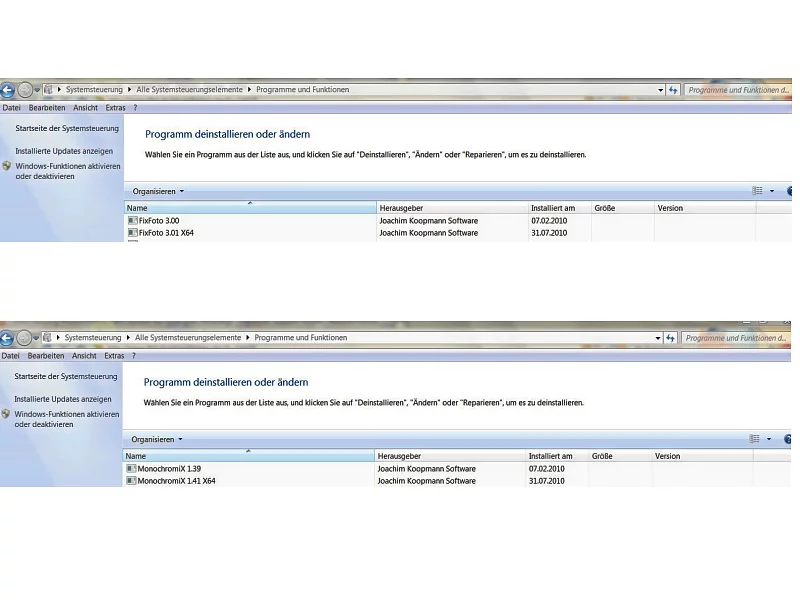Viewport: 800px width, 600px height.
Task: Open the Organisieren dropdown in the lower window
Action: (x=157, y=439)
